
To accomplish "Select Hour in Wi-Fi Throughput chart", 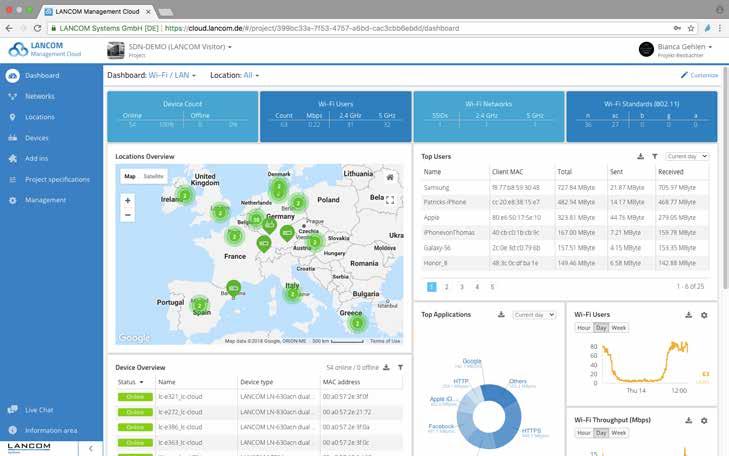I will click(583, 433).
